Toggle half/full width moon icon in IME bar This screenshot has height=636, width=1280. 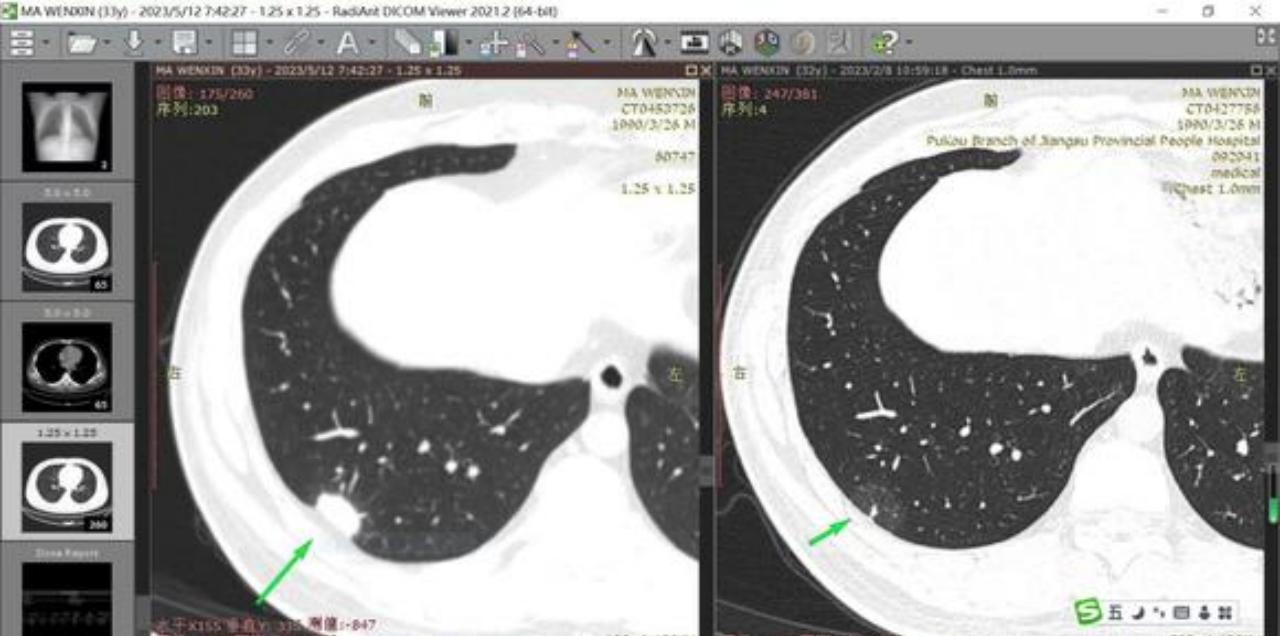pos(1139,612)
